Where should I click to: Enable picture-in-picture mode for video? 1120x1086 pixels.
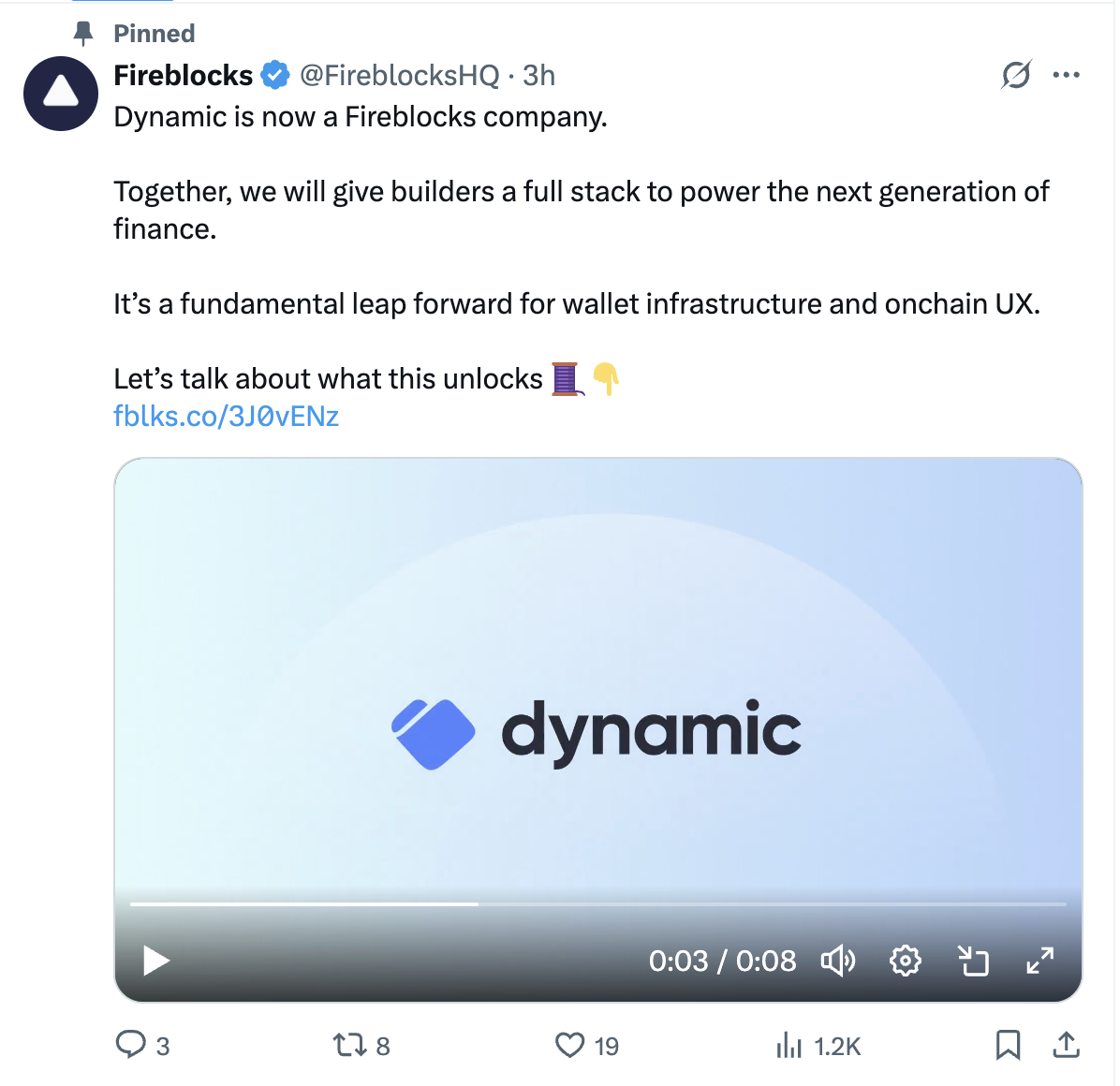(x=973, y=961)
